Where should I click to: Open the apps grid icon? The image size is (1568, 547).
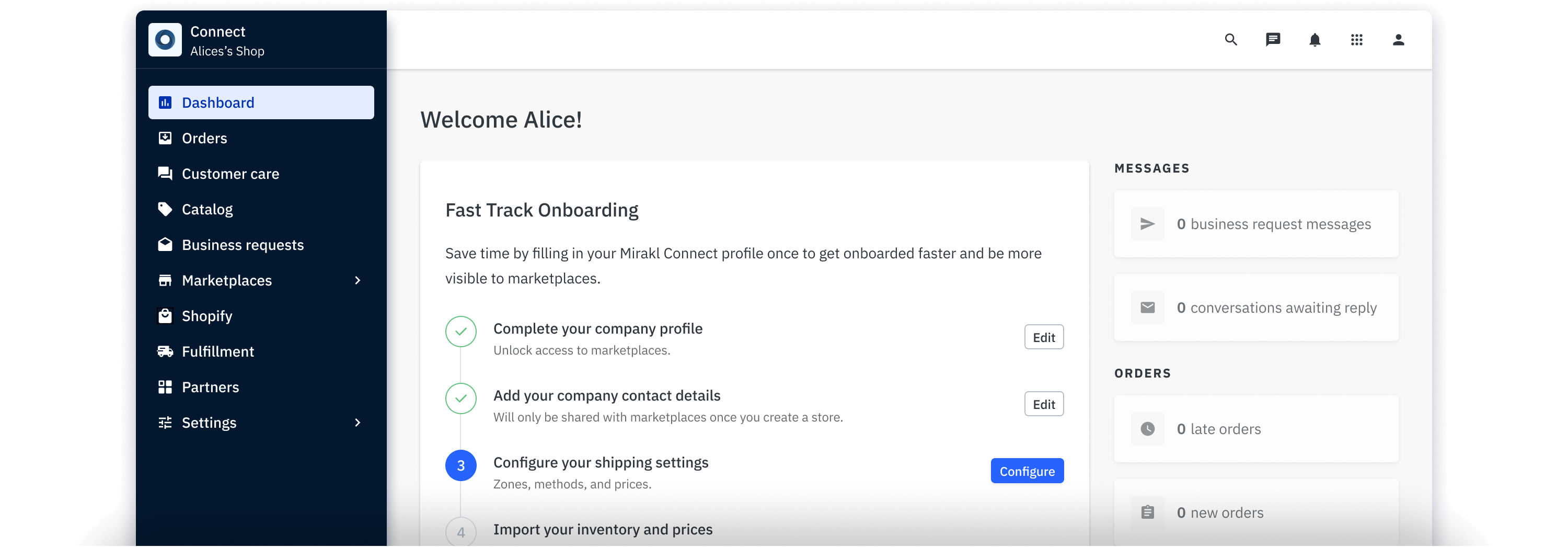point(1356,40)
